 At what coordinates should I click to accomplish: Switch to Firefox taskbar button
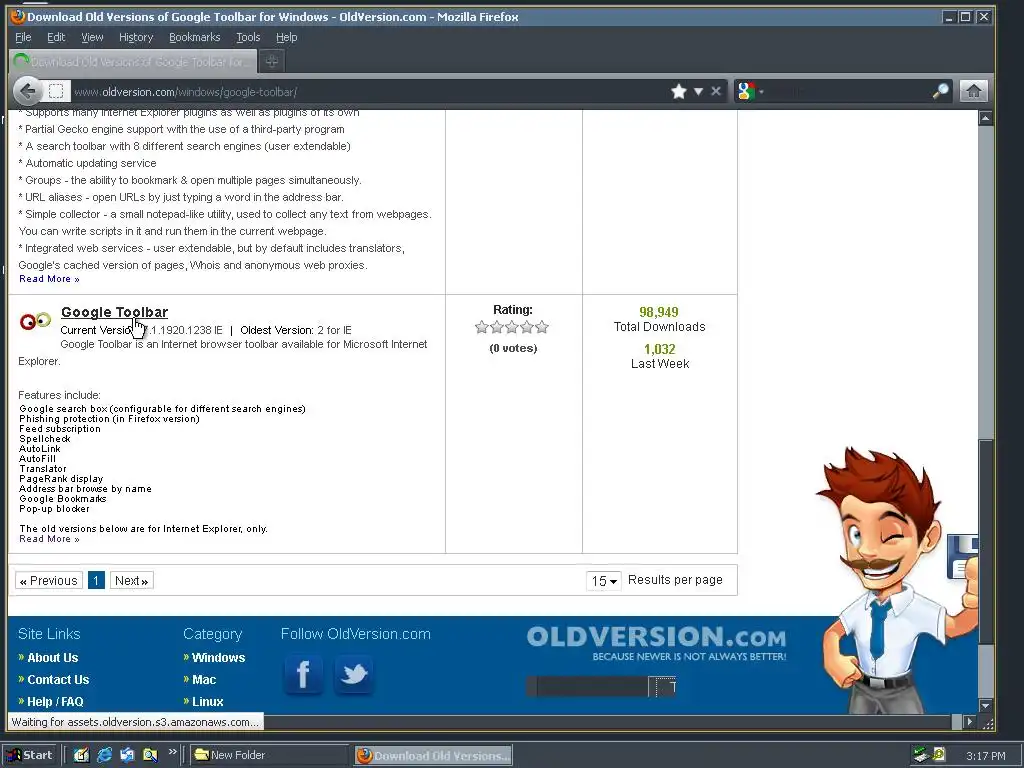tap(433, 755)
